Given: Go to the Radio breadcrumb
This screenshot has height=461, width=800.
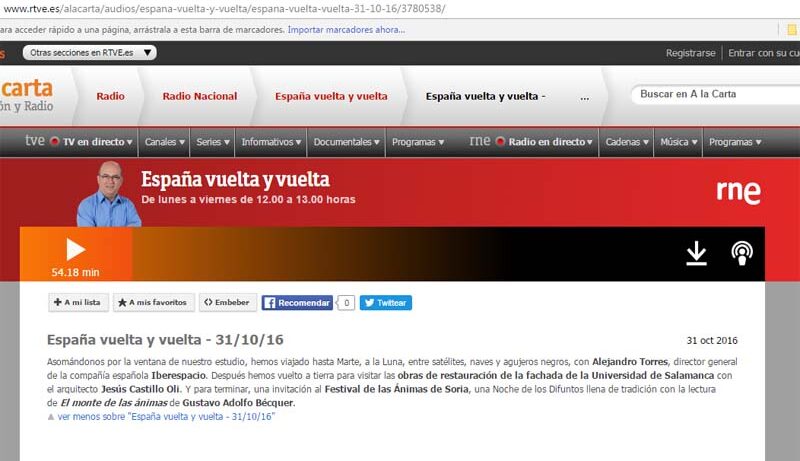Looking at the screenshot, I should [x=110, y=96].
